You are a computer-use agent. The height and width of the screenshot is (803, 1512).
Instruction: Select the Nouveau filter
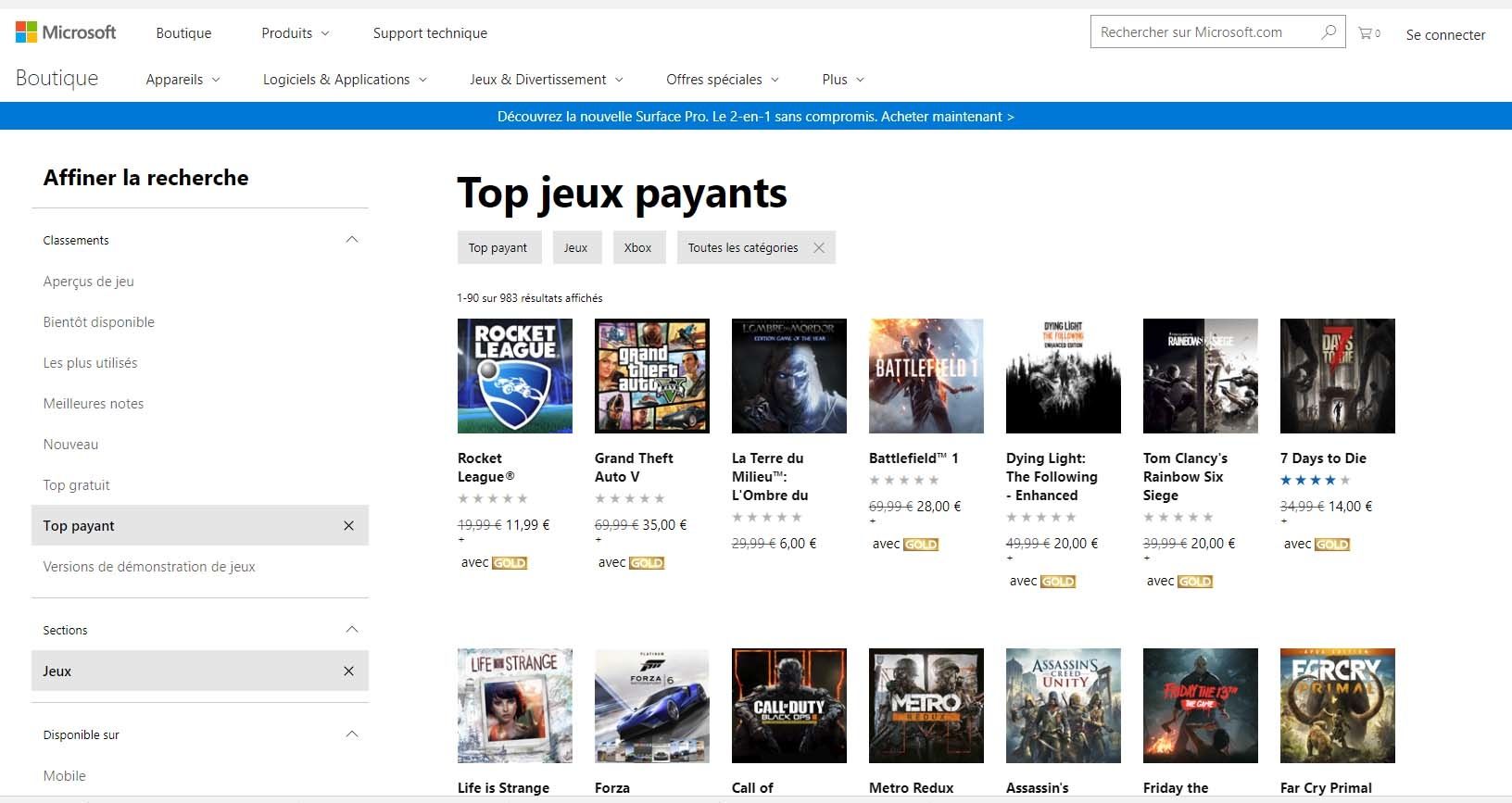point(70,445)
